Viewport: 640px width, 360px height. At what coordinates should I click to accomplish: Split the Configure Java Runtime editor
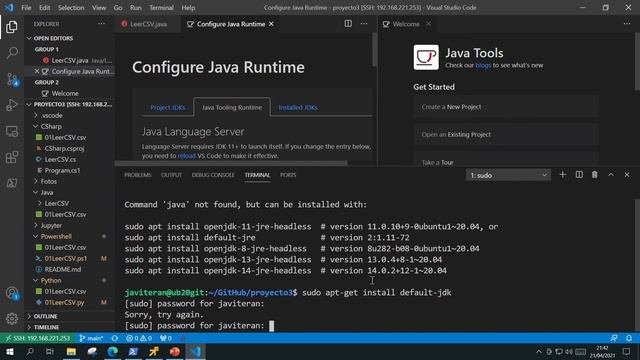[348, 24]
